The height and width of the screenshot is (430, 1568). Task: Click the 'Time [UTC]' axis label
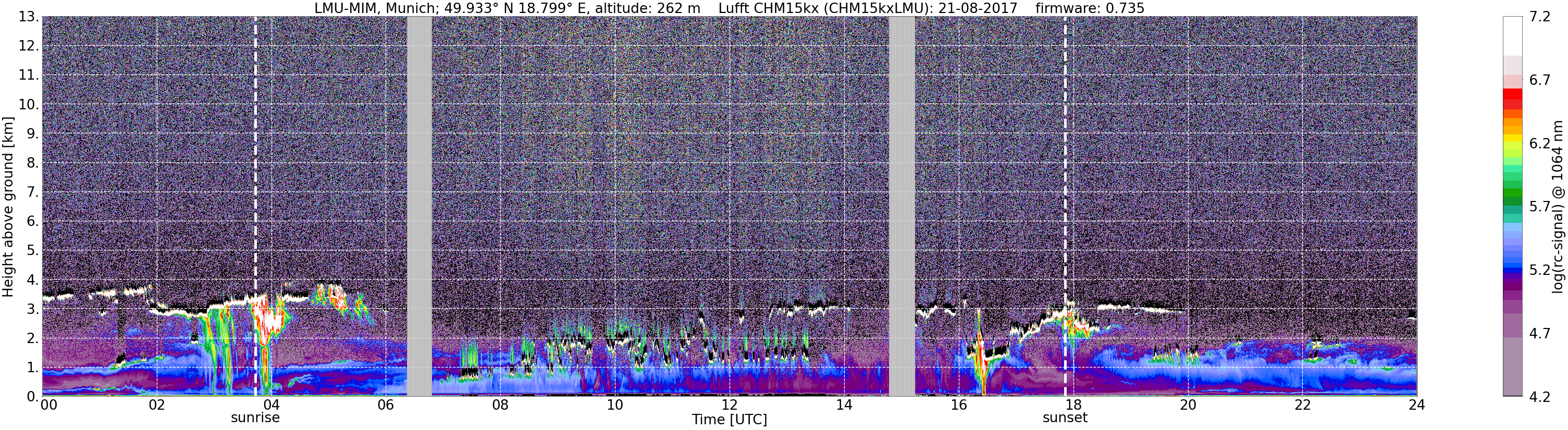[x=729, y=420]
